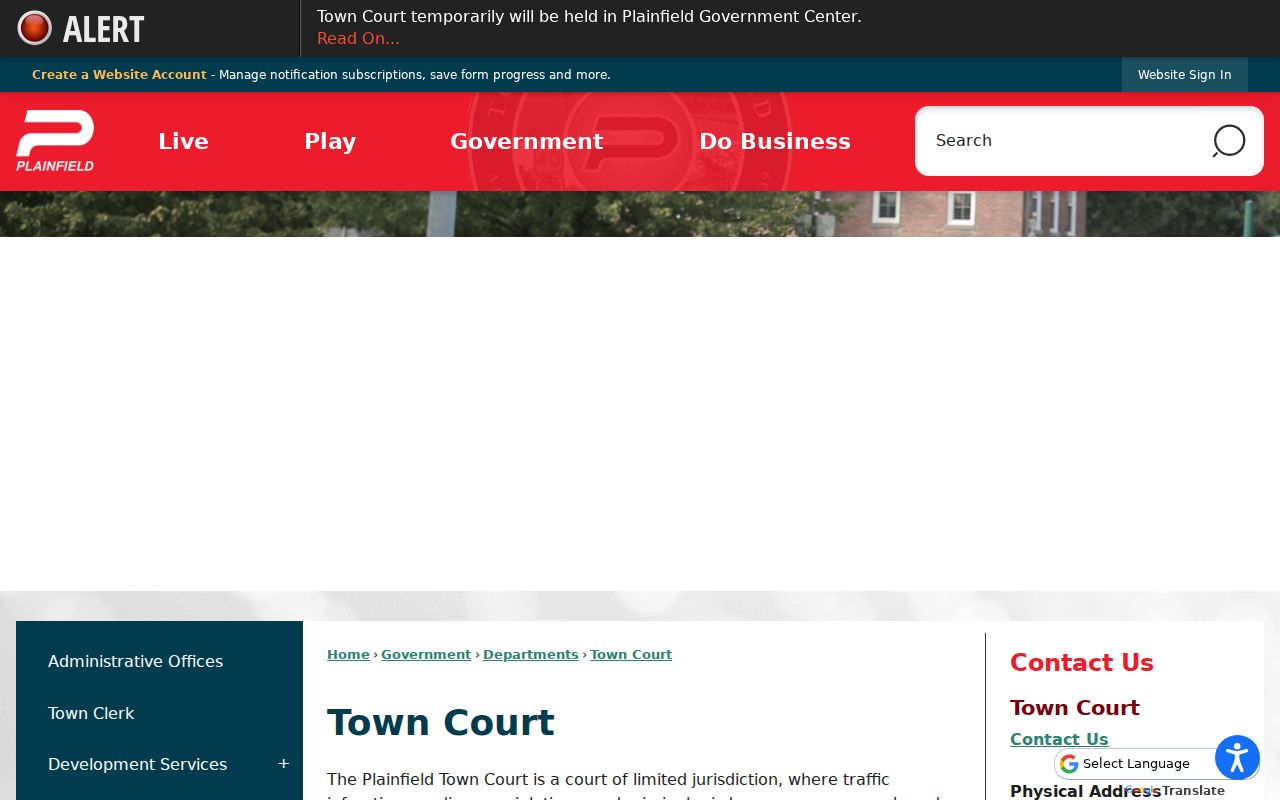This screenshot has height=800, width=1280.
Task: Go to Home breadcrumb
Action: (348, 654)
